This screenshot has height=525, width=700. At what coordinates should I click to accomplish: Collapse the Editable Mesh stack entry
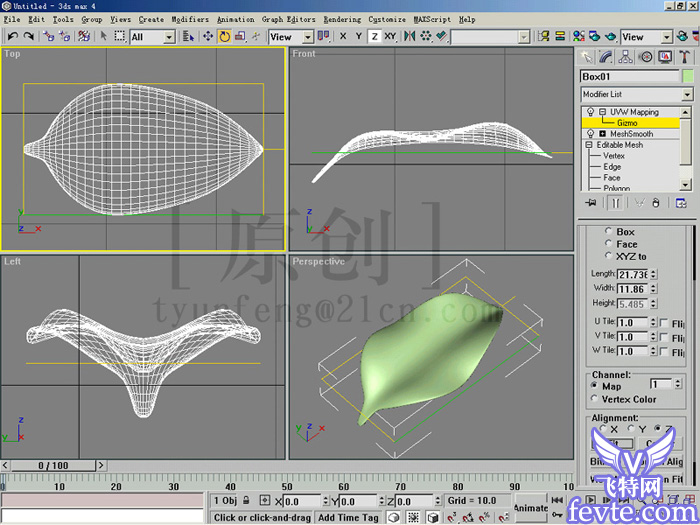589,145
